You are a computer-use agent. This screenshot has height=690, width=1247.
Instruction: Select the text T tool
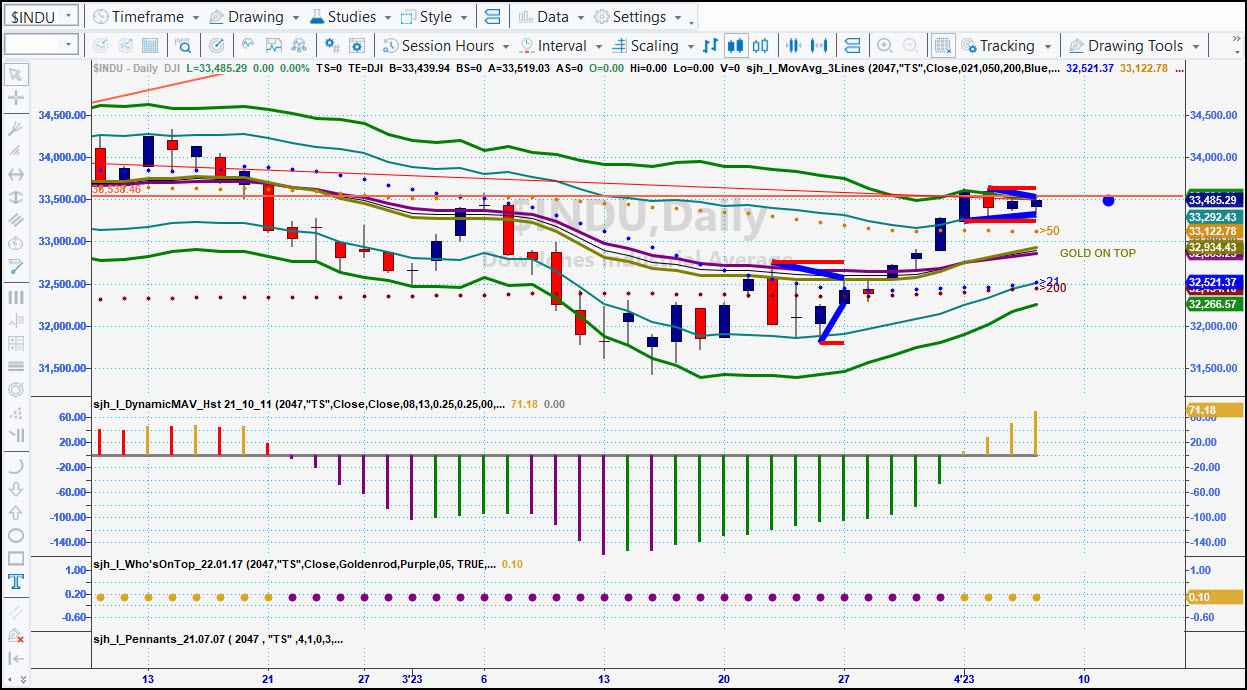pos(16,582)
